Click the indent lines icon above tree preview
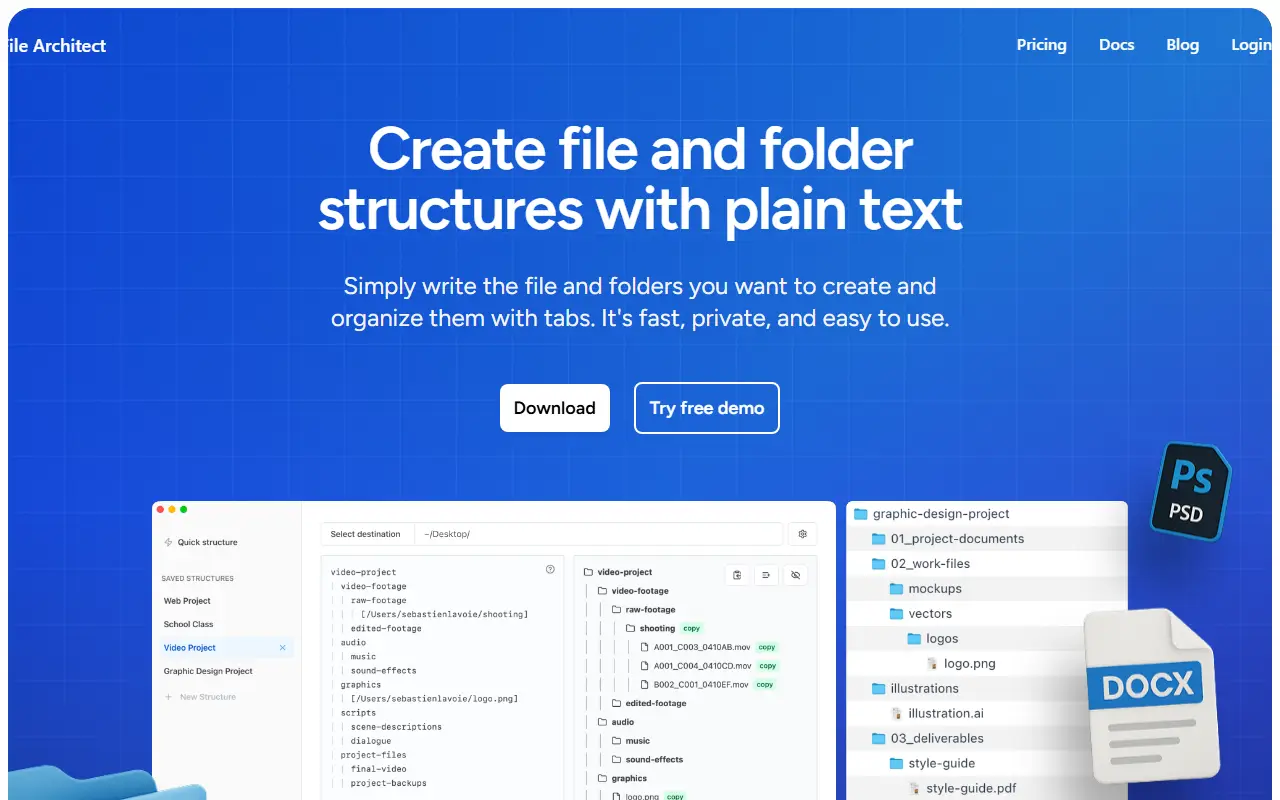This screenshot has width=1280, height=800. (766, 575)
